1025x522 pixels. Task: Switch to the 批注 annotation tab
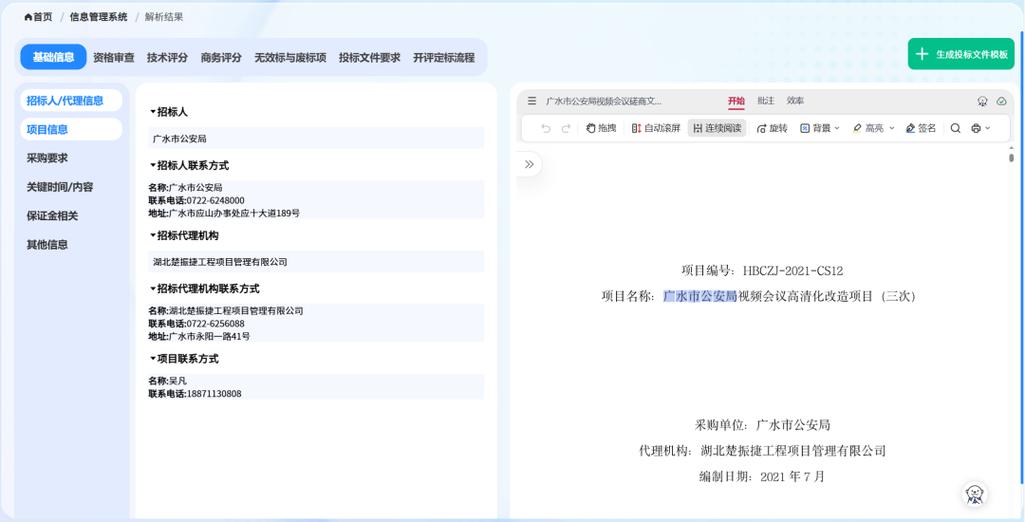[x=765, y=101]
